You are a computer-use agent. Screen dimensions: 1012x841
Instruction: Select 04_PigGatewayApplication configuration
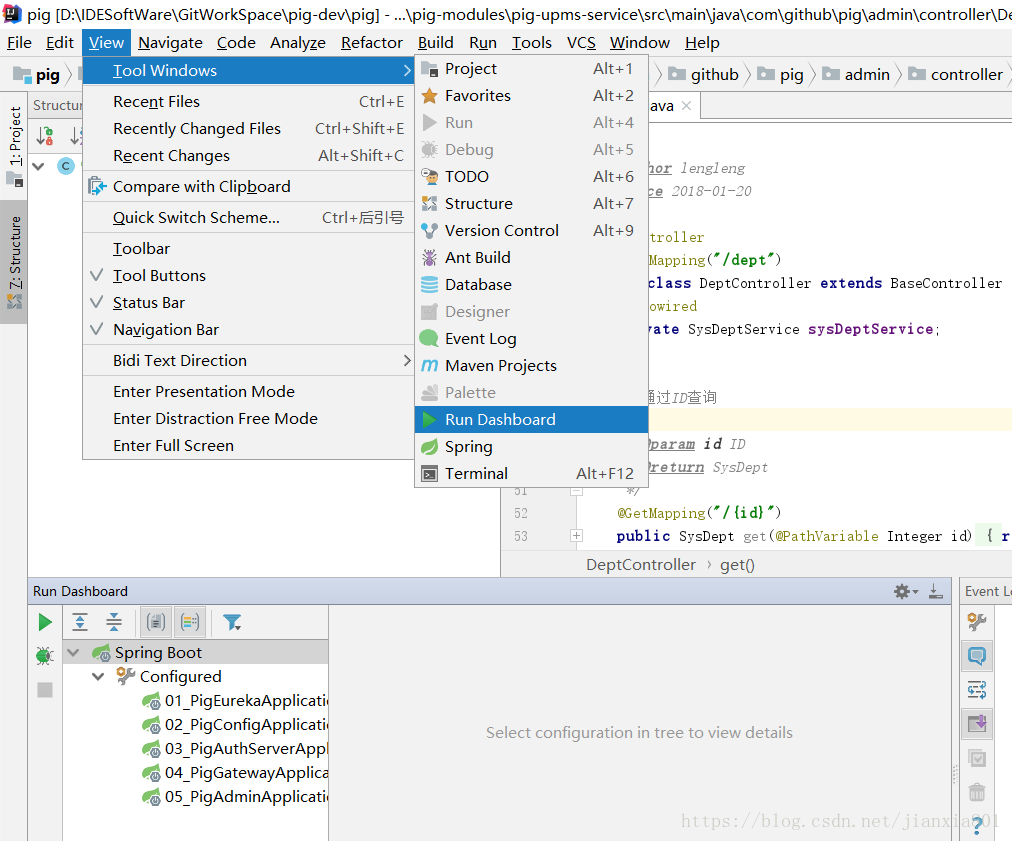[235, 773]
